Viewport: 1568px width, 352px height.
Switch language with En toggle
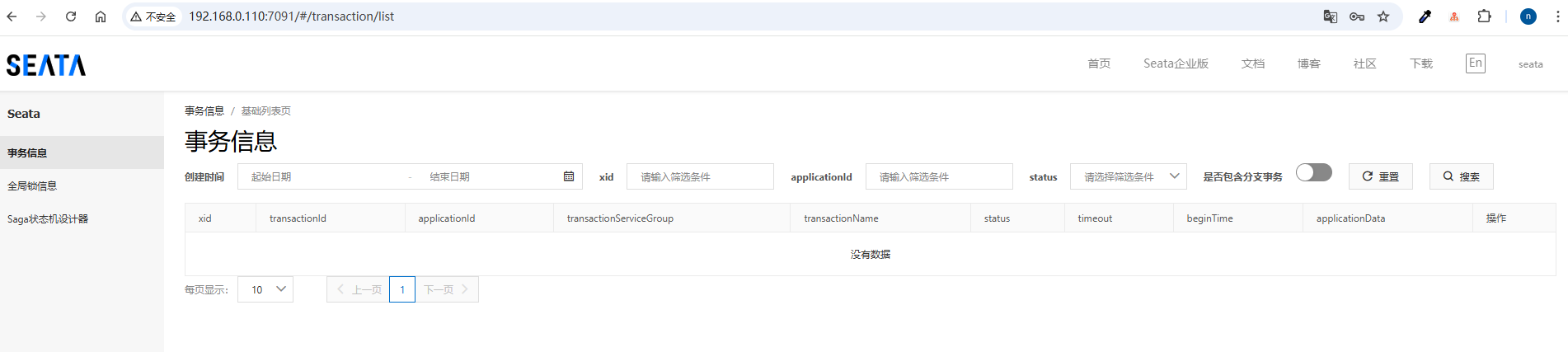[x=1475, y=63]
